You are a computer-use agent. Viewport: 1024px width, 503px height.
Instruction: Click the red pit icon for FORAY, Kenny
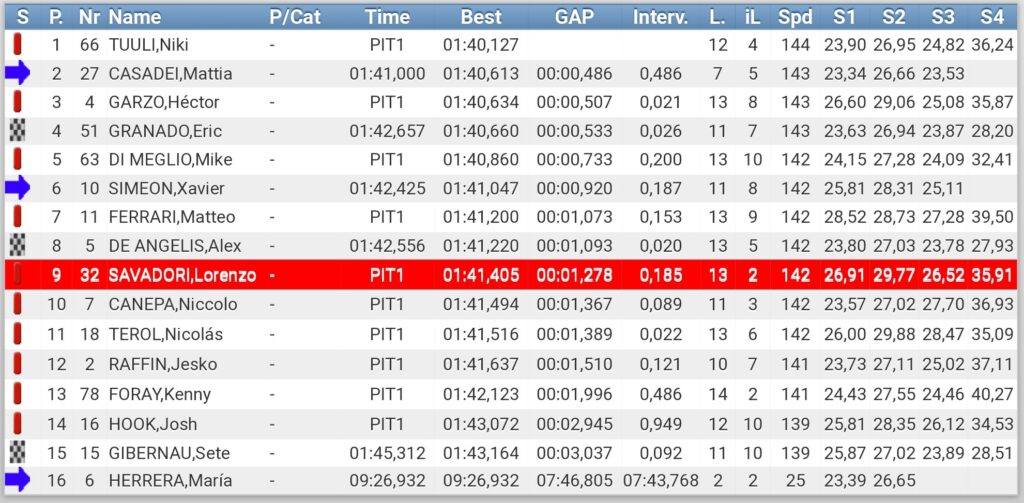(x=17, y=394)
